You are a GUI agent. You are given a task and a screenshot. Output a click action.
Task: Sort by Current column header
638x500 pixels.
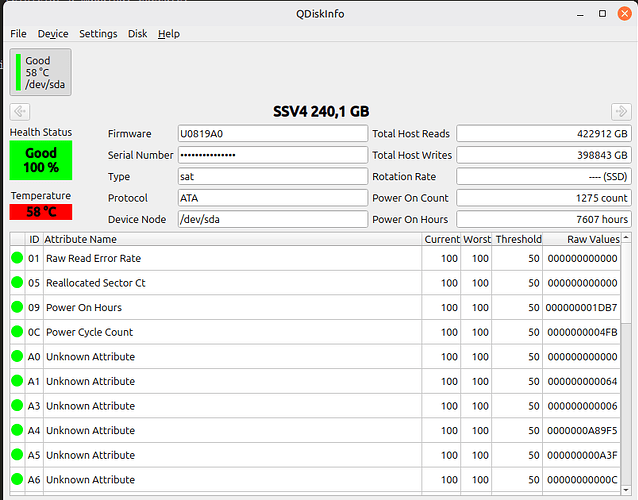tap(441, 239)
